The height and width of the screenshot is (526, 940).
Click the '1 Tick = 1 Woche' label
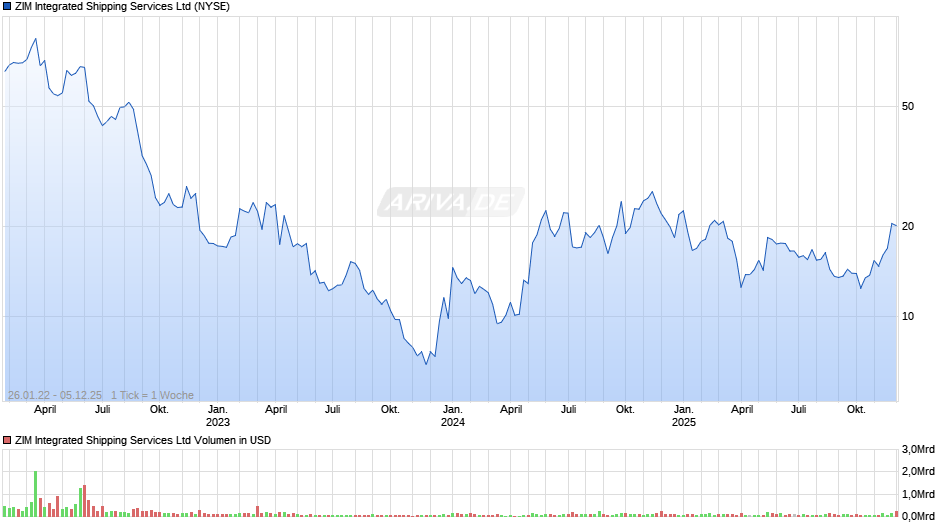tap(152, 395)
